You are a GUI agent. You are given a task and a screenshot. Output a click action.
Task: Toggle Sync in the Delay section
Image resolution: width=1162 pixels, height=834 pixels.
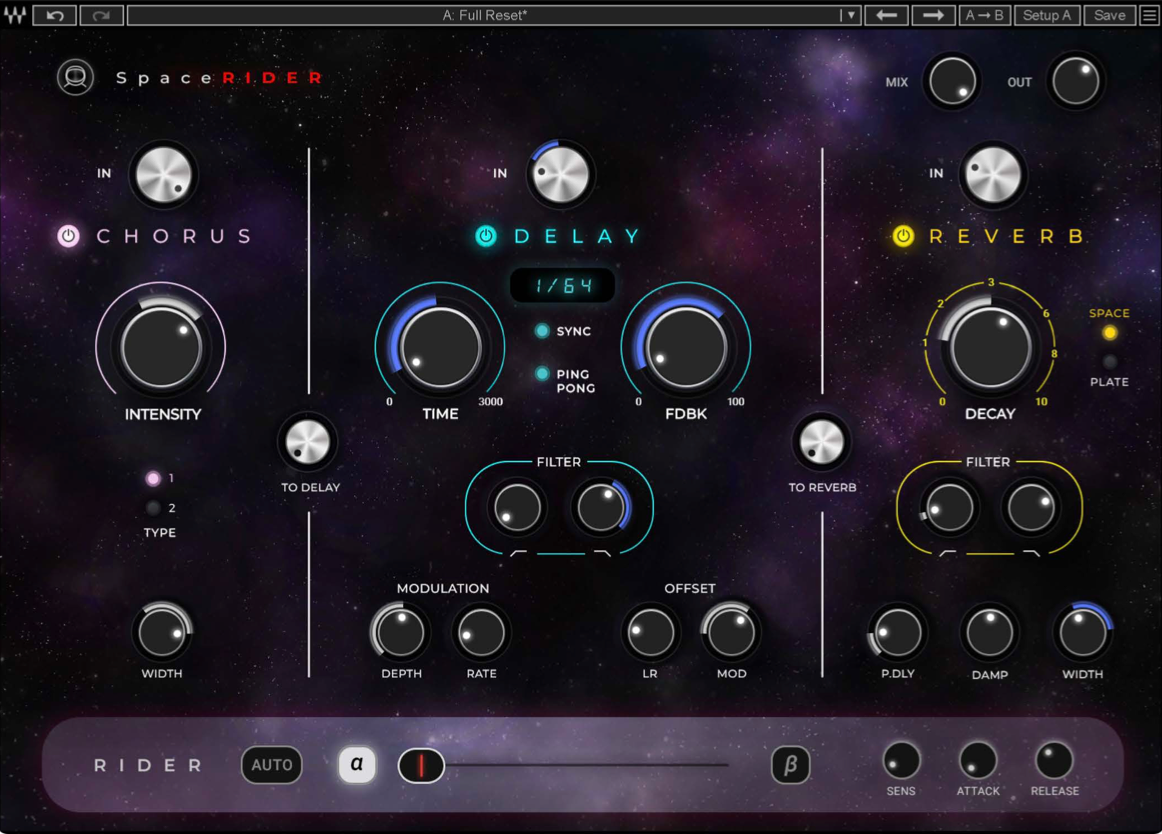coord(541,331)
